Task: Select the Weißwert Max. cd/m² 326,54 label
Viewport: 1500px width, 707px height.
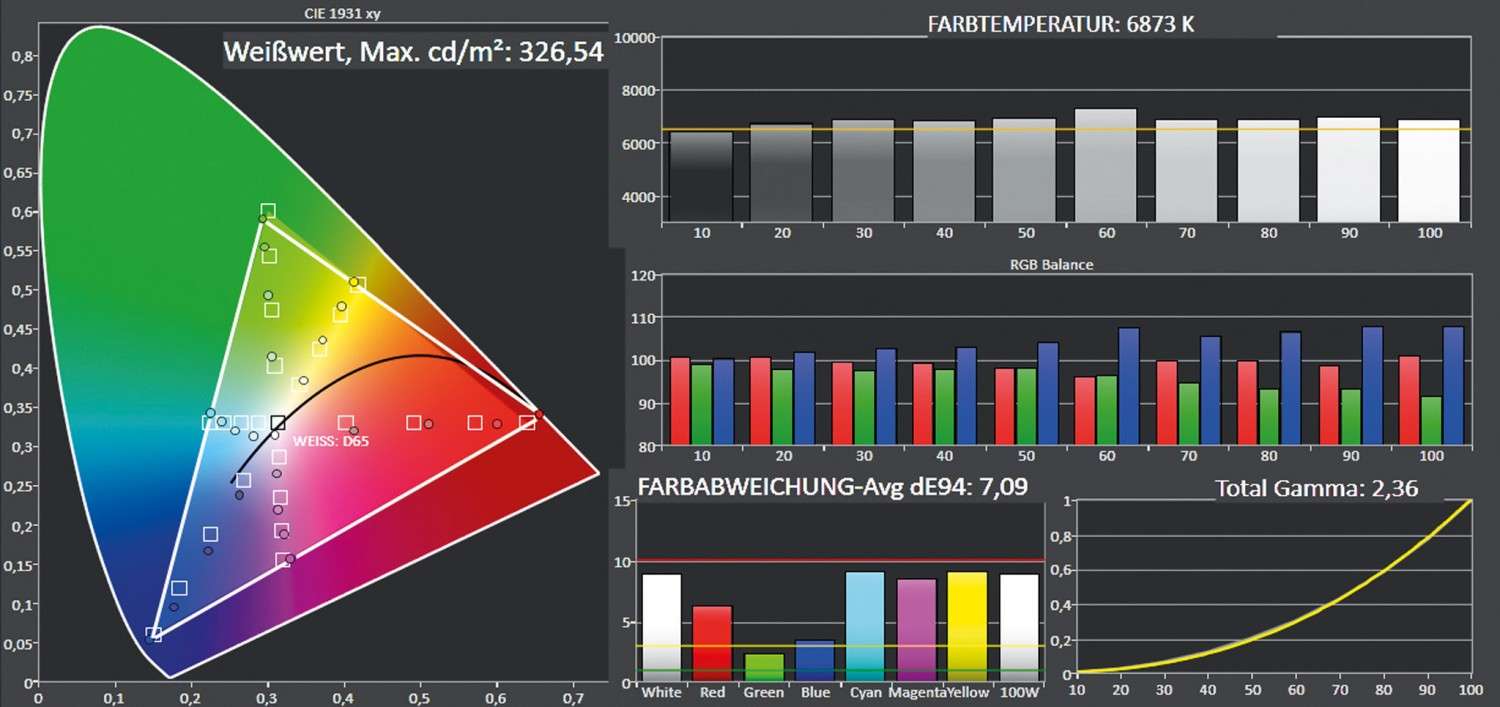Action: click(414, 52)
